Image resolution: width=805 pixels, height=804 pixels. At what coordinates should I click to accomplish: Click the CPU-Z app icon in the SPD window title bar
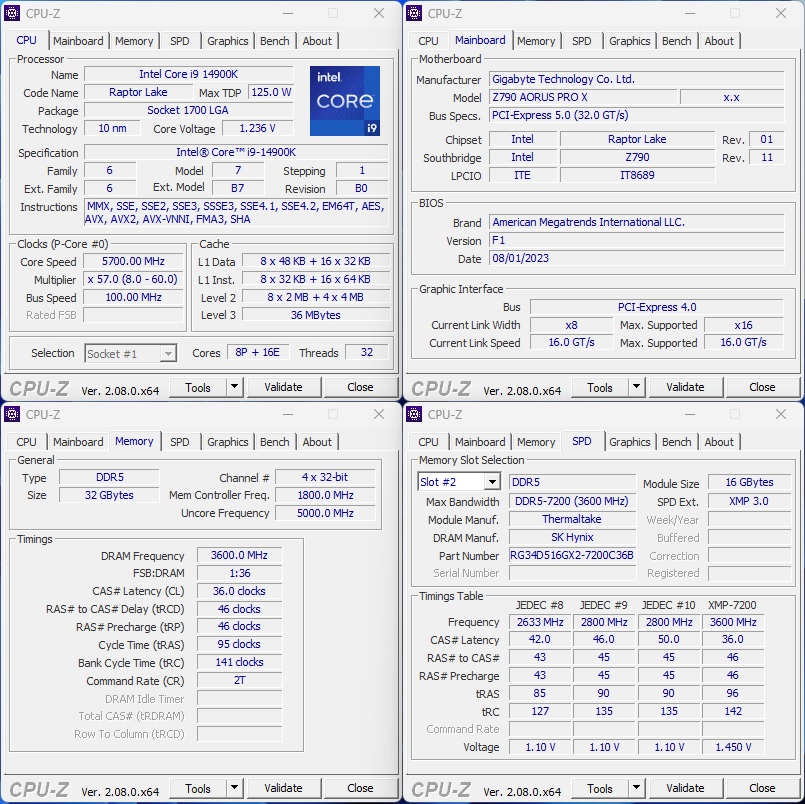pos(414,414)
